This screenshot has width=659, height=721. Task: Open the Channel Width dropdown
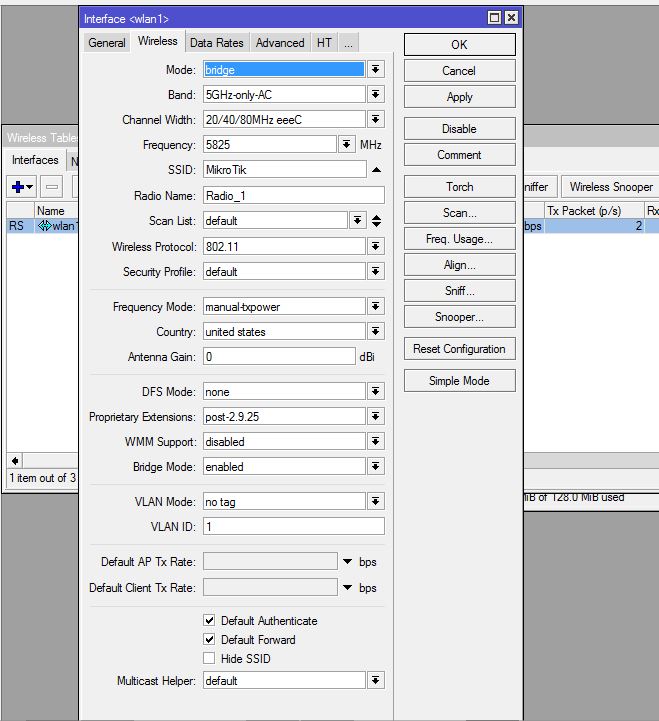[x=376, y=120]
